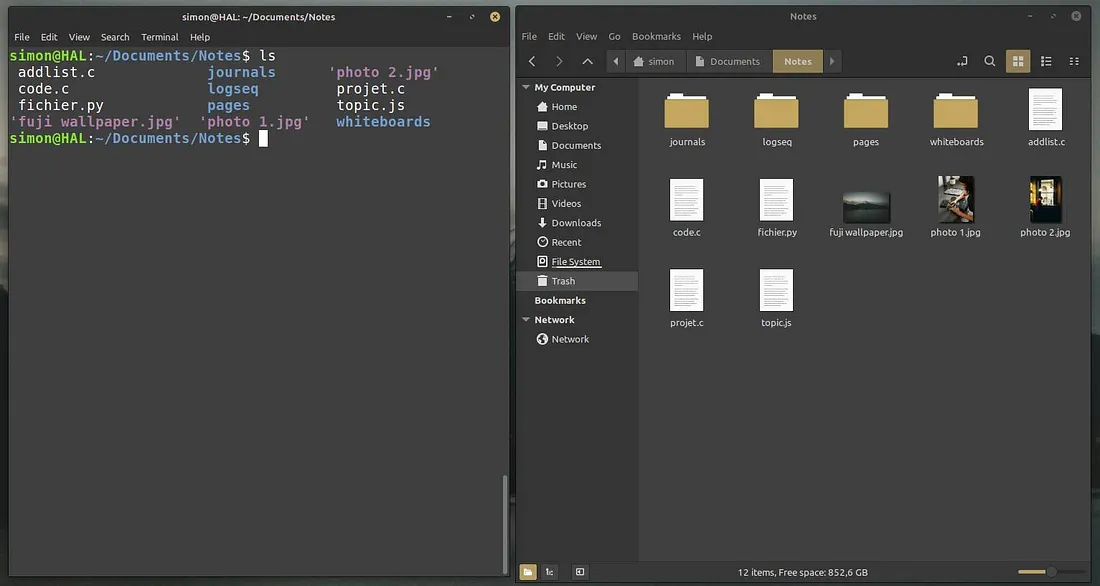
Task: Open Videos in the sidebar
Action: (x=577, y=204)
